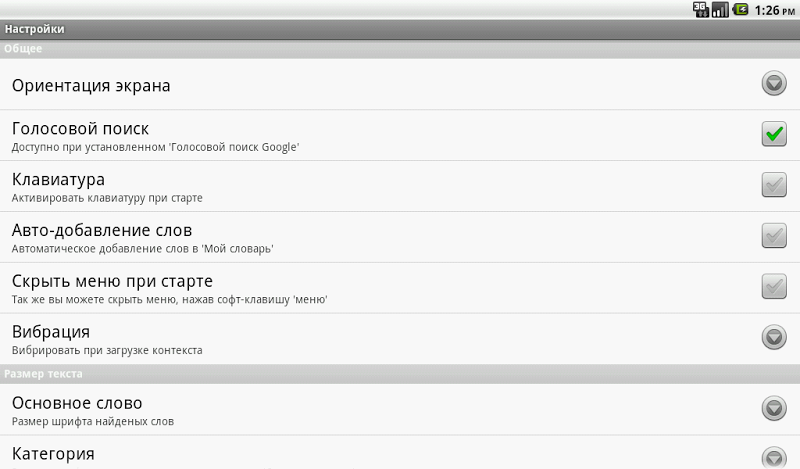Tap the battery charging icon

(x=740, y=9)
